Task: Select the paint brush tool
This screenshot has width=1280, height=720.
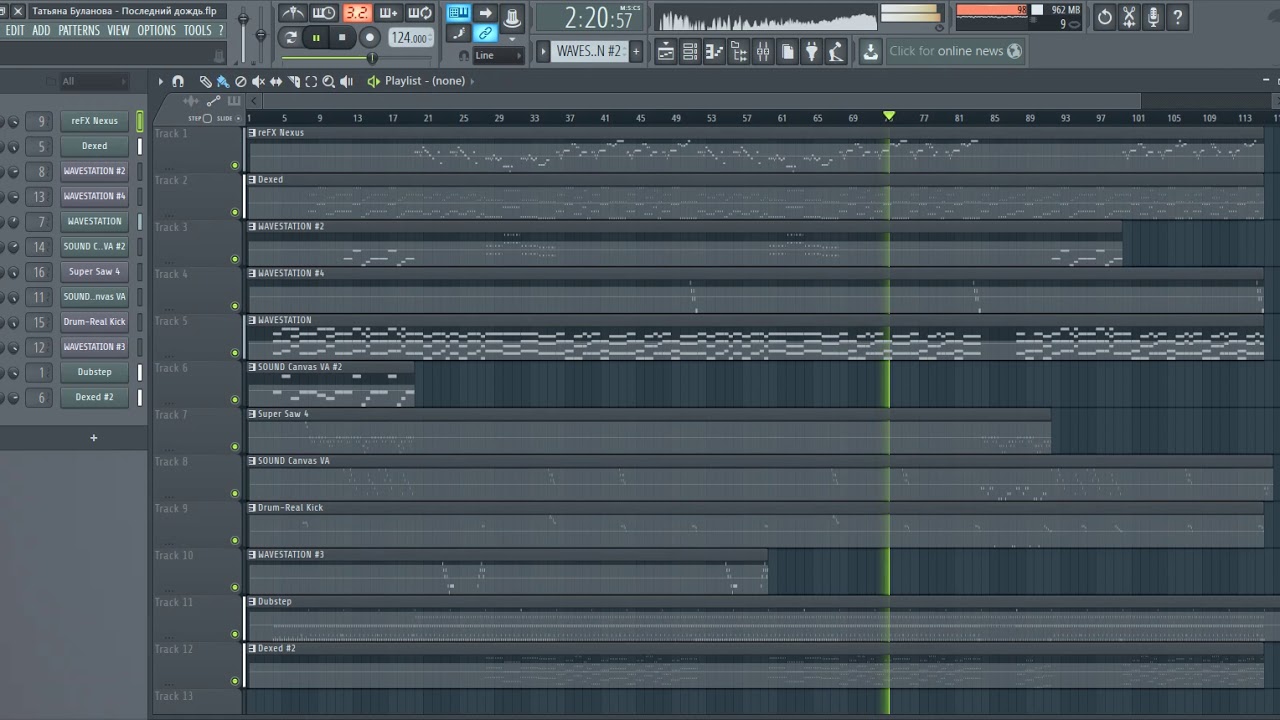Action: point(222,81)
